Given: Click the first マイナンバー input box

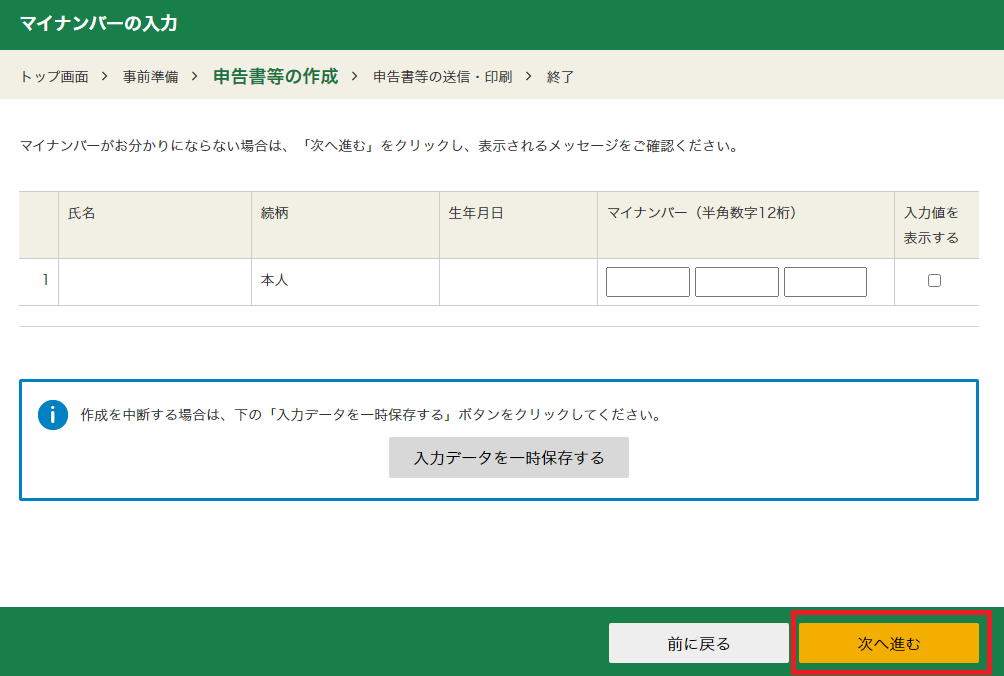Looking at the screenshot, I should (647, 282).
